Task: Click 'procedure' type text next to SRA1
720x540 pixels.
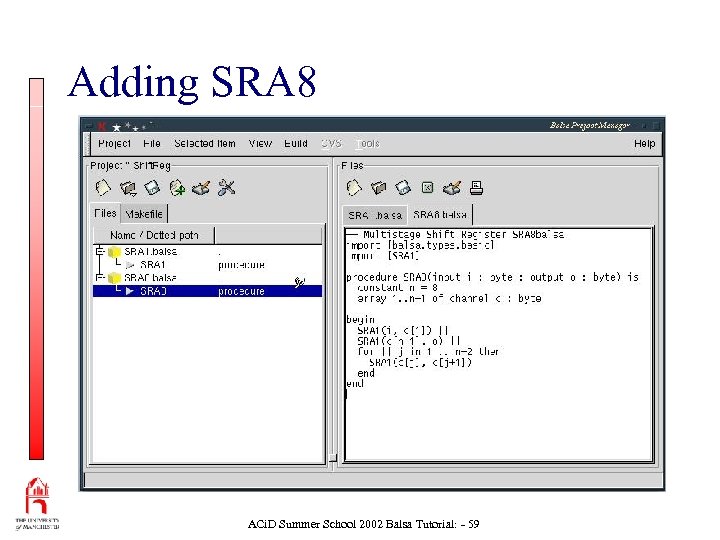Action: pyautogui.click(x=241, y=265)
